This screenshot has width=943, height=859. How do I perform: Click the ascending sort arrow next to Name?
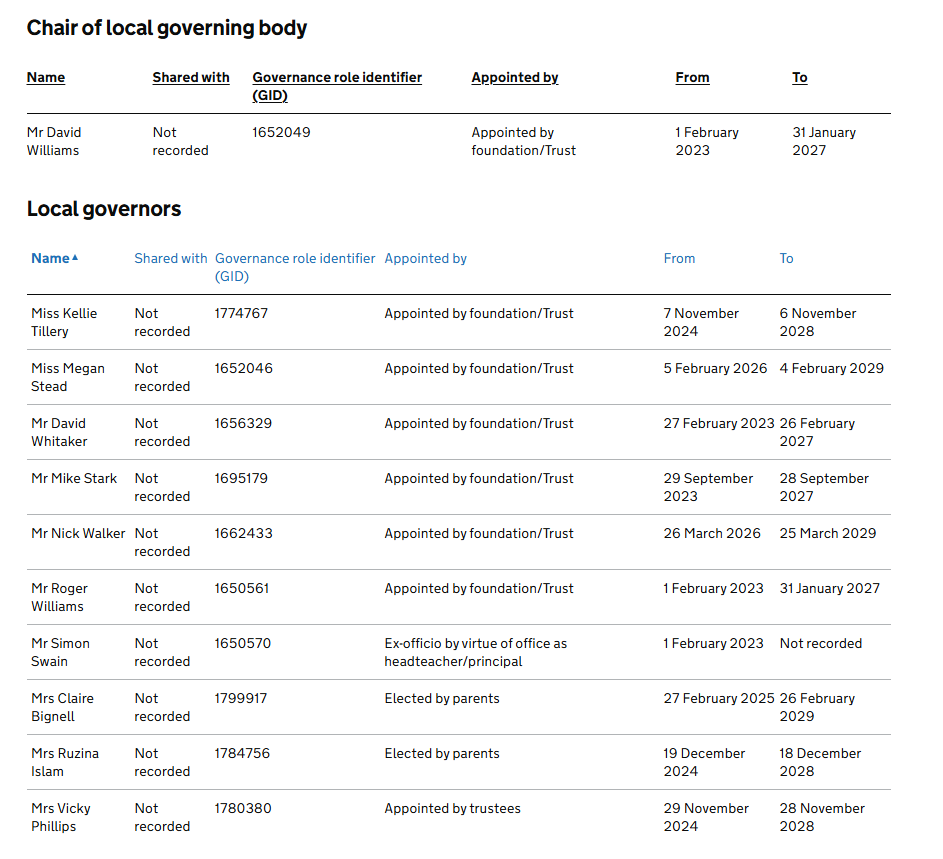click(x=75, y=258)
